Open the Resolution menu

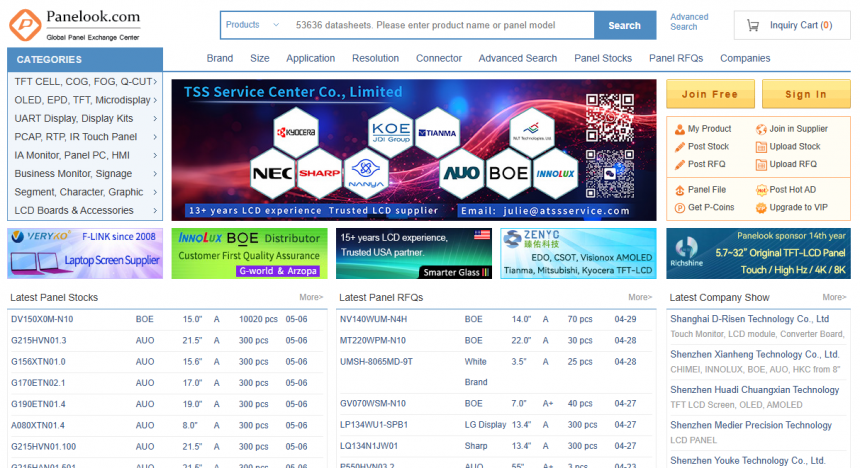pos(376,58)
